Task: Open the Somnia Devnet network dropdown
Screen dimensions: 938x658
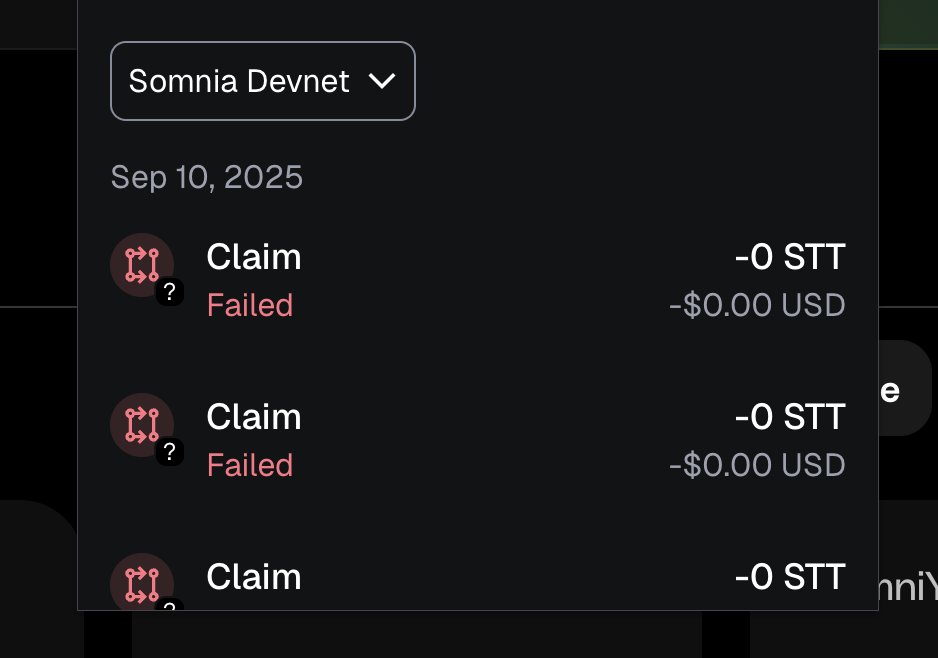Action: [x=262, y=81]
